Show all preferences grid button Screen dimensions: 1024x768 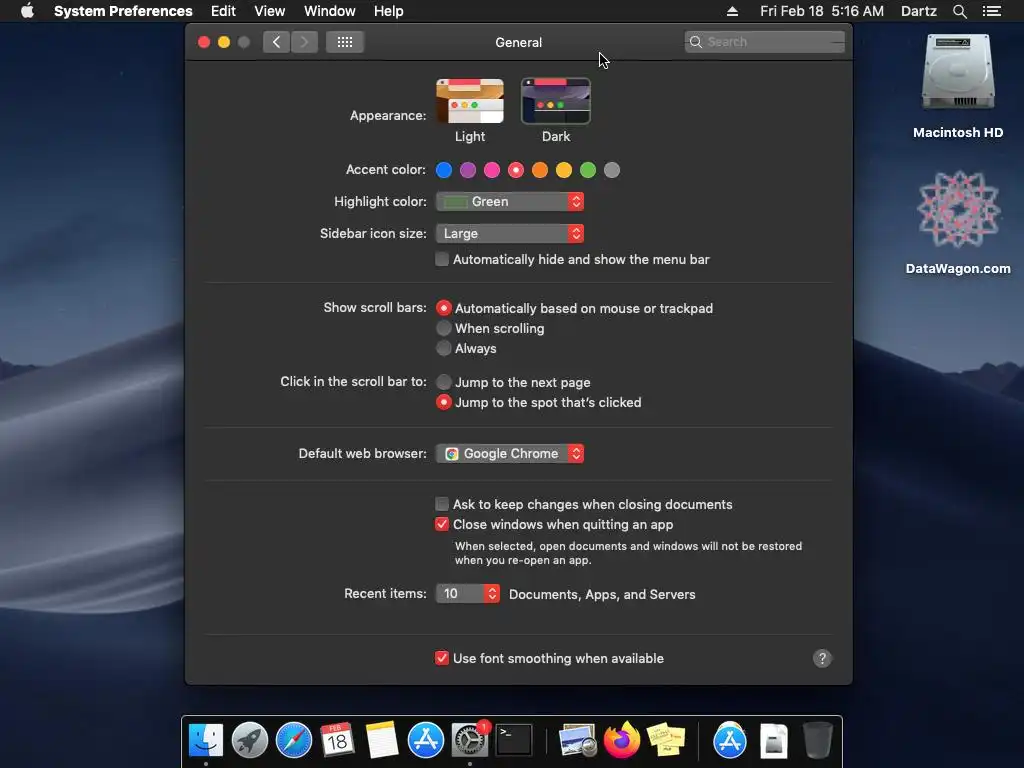coord(345,42)
